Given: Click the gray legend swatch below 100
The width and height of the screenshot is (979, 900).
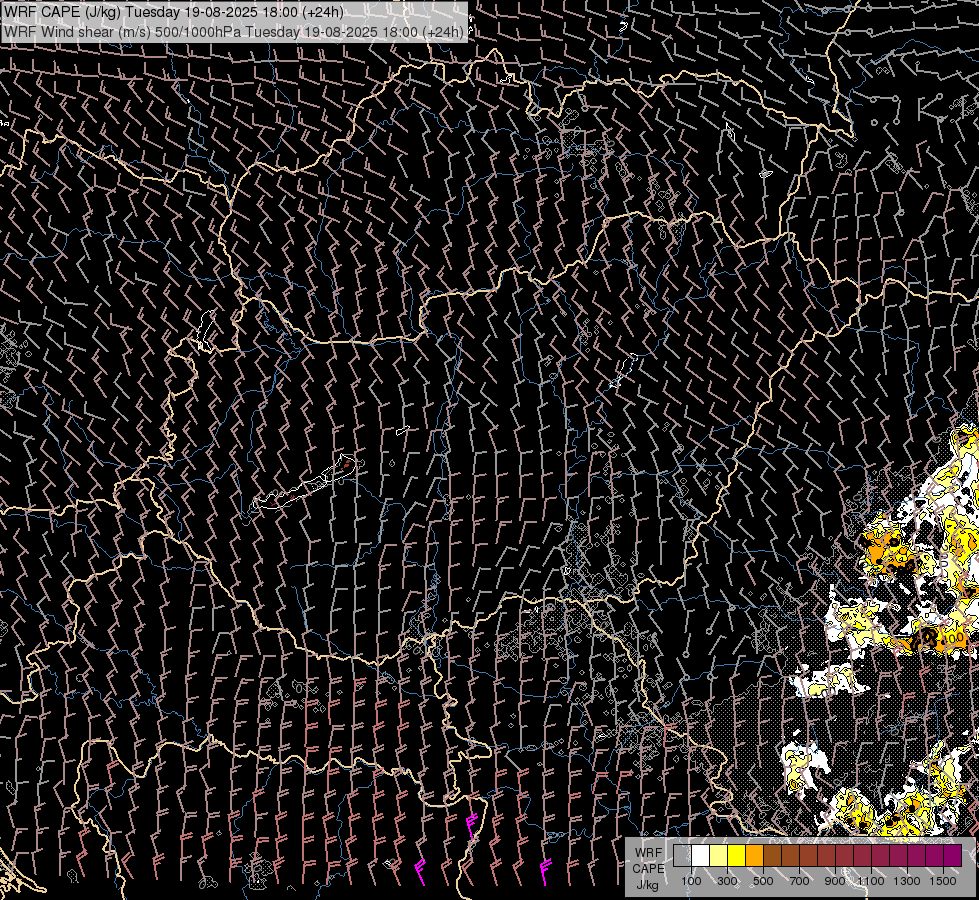Looking at the screenshot, I should (x=682, y=855).
